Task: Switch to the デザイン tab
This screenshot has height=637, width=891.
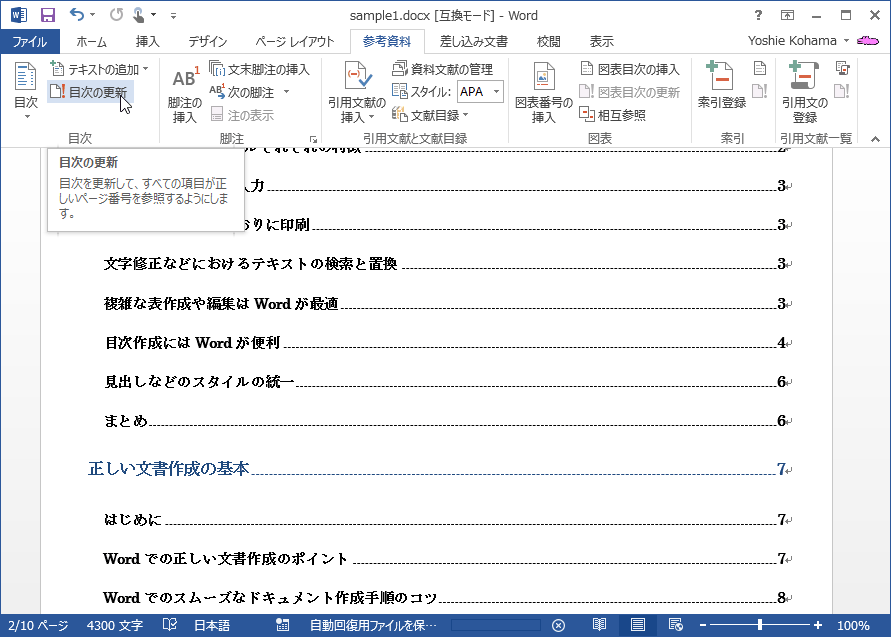Action: (x=208, y=41)
